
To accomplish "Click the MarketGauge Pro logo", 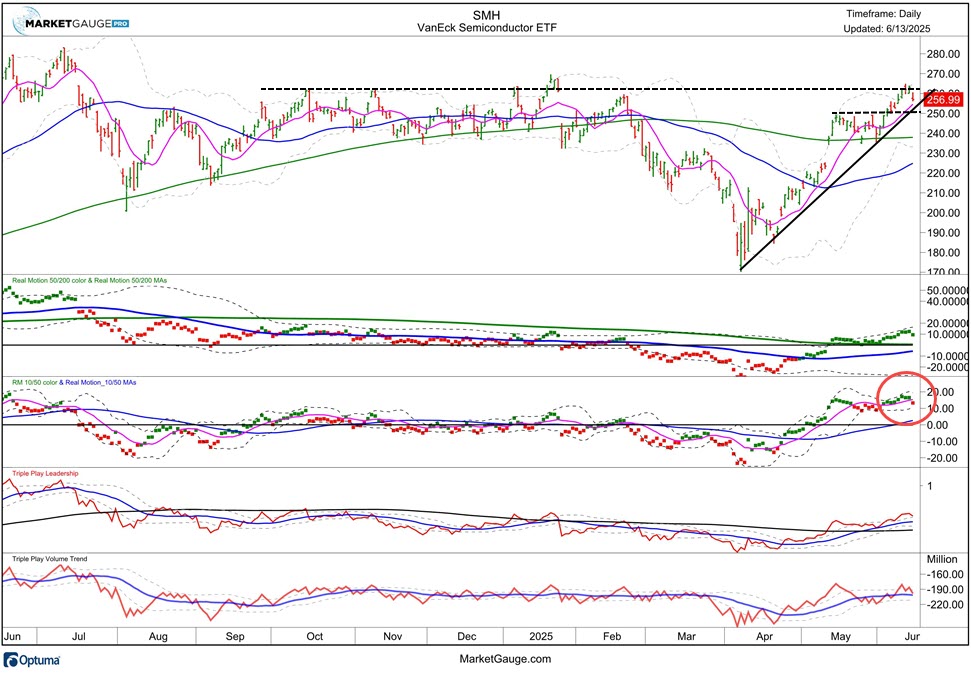I will coord(76,20).
